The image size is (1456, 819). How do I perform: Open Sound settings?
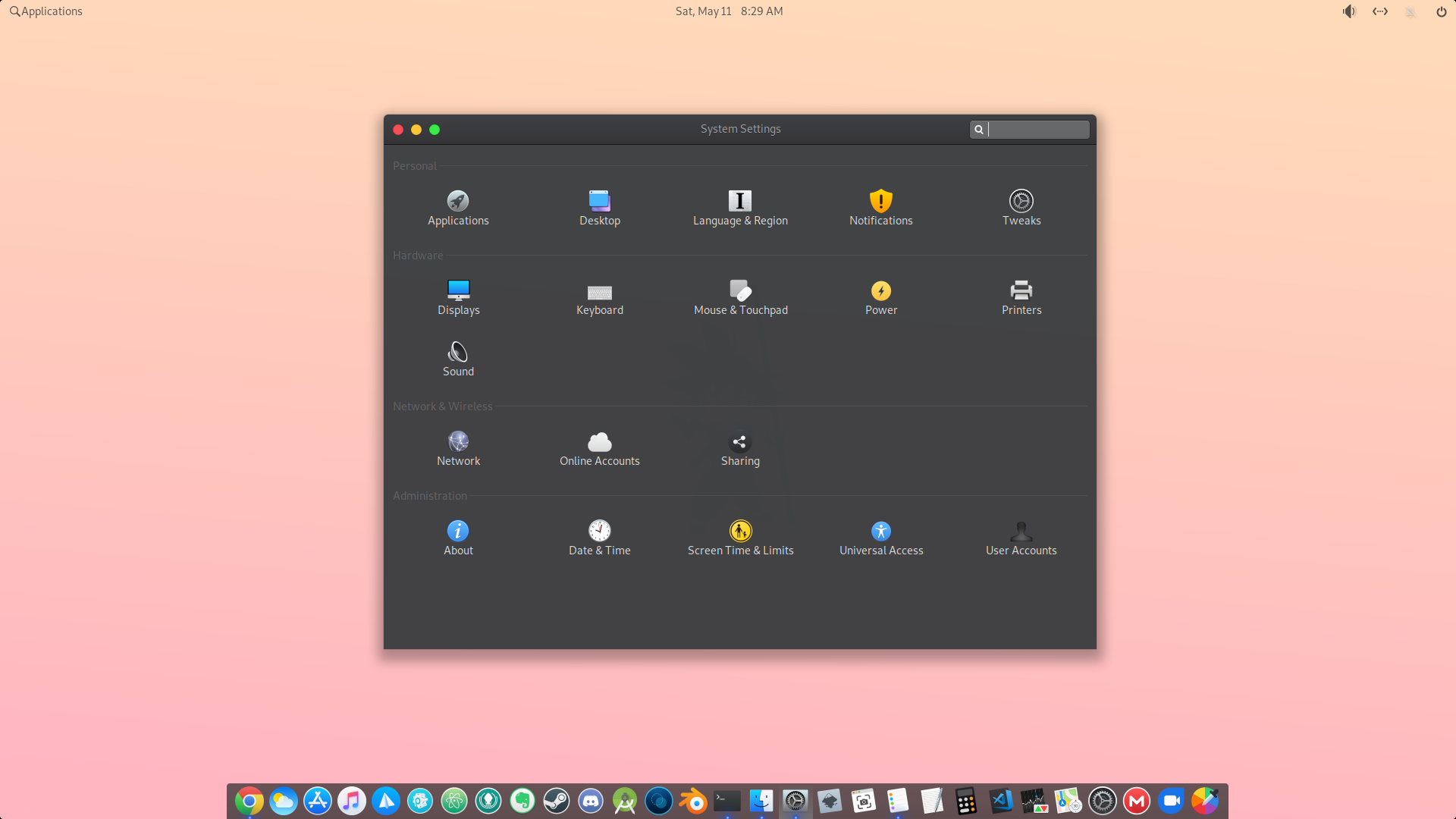(458, 359)
